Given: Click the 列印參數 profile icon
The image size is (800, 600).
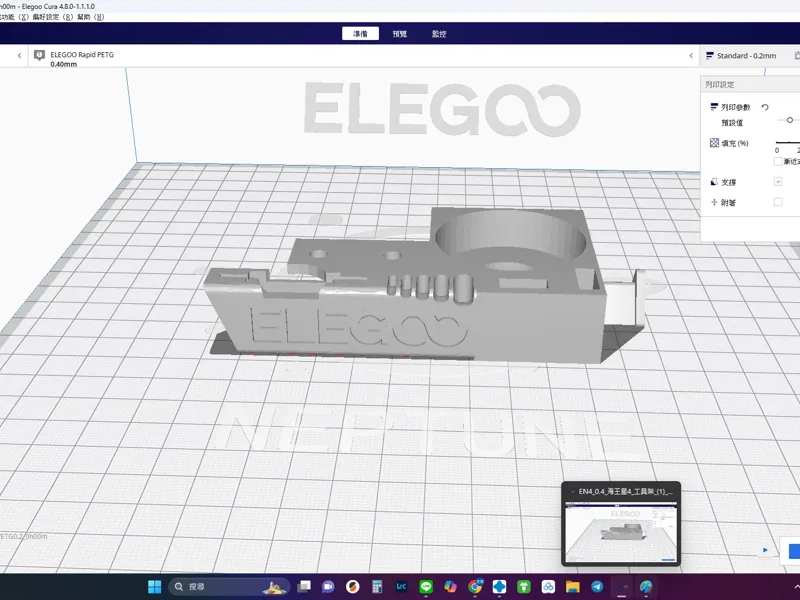Looking at the screenshot, I should [x=714, y=107].
